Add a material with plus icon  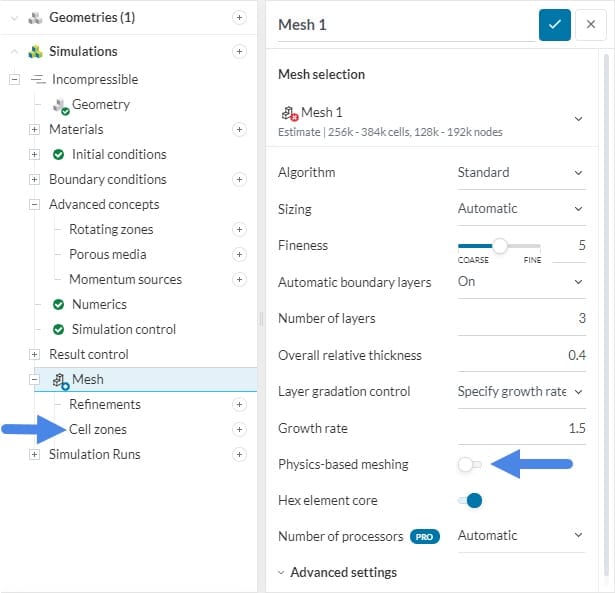(x=238, y=129)
